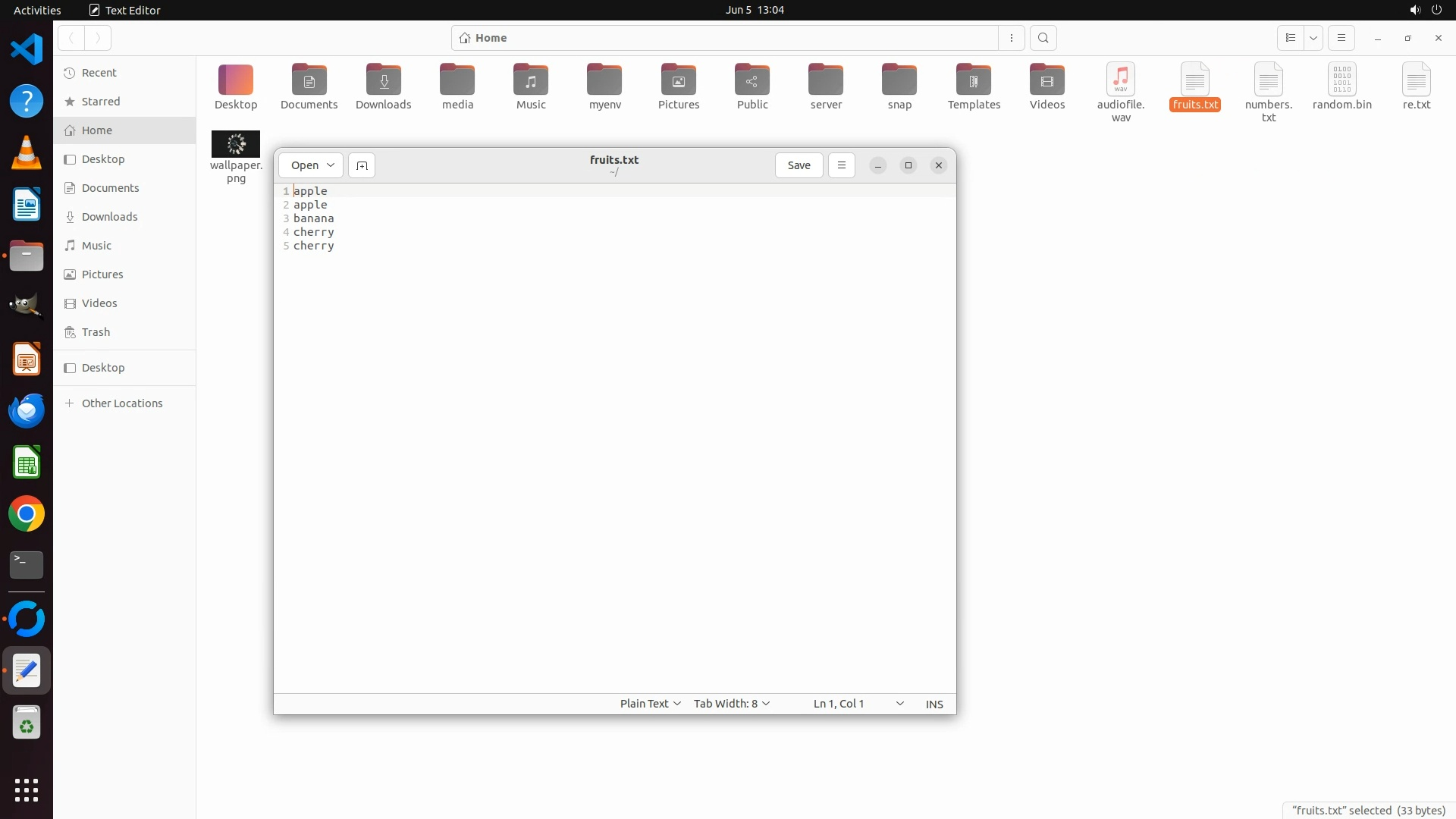Click the Files search icon

tap(1043, 38)
